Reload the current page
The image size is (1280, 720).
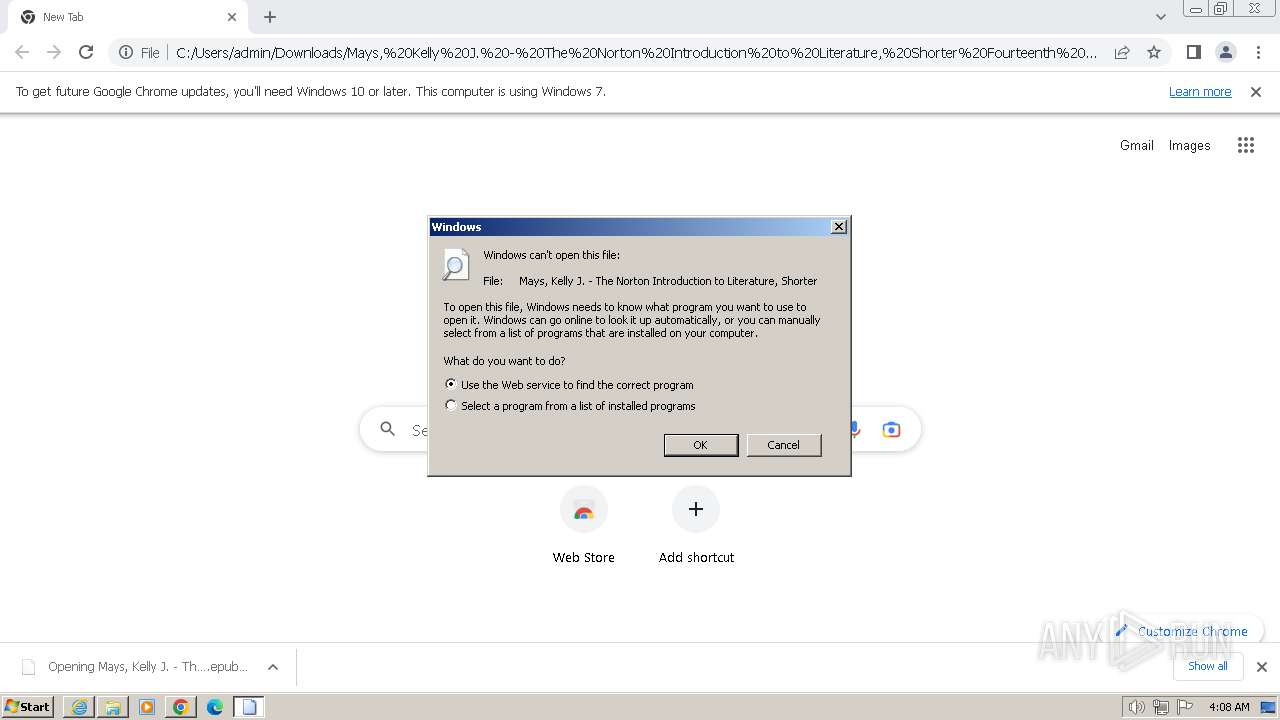pos(86,52)
